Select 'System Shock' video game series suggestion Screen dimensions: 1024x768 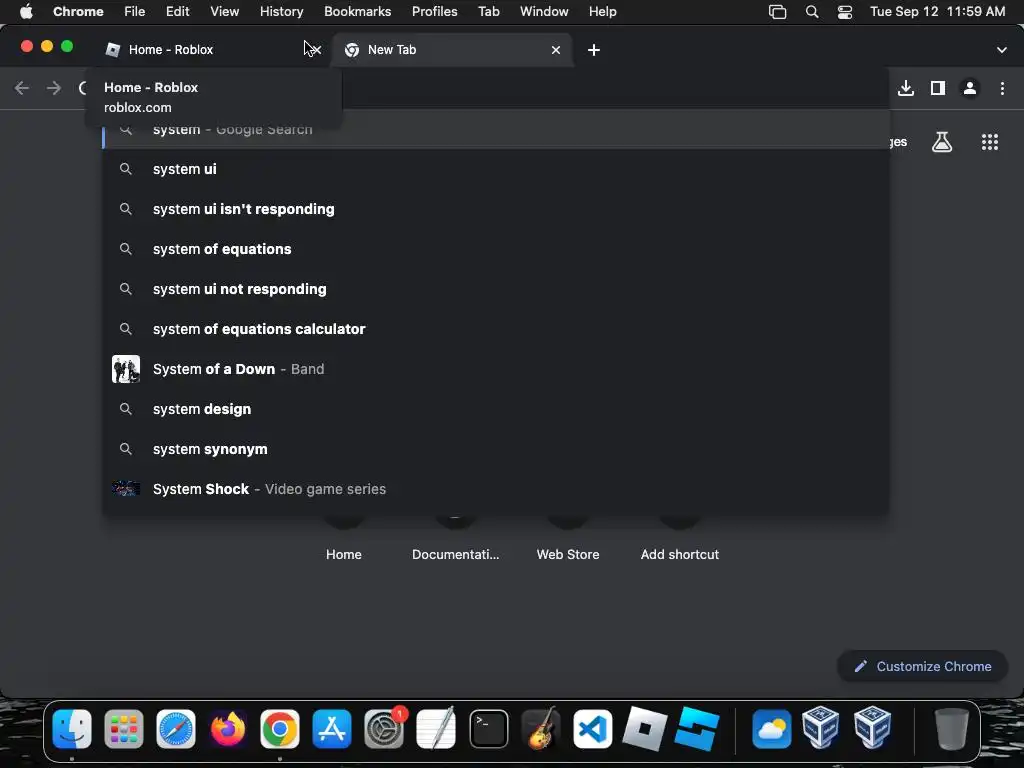tap(496, 489)
